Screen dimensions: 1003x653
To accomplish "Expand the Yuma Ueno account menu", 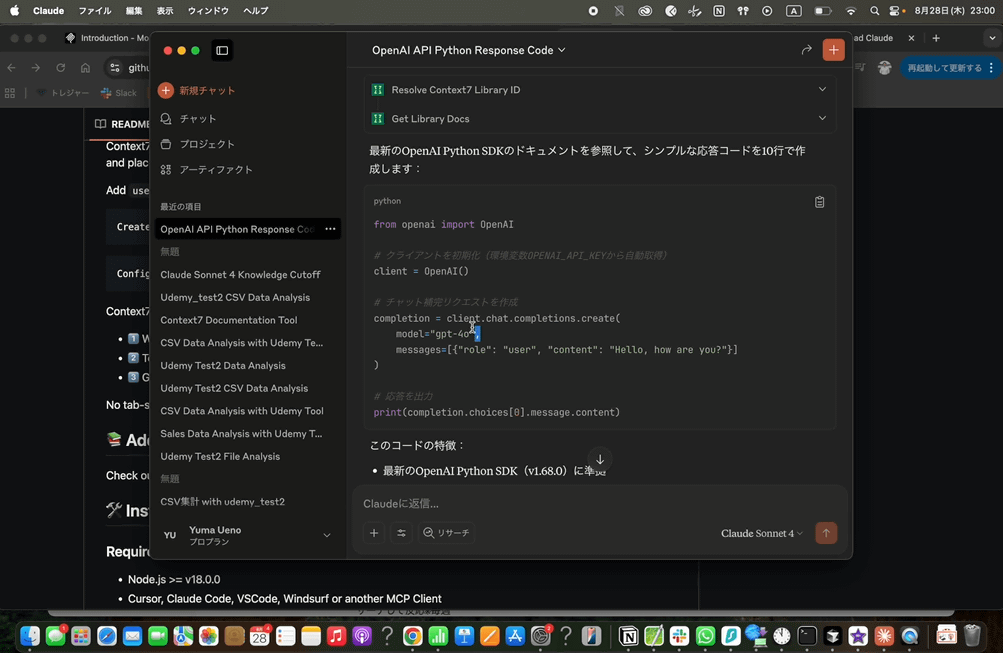I will (326, 535).
